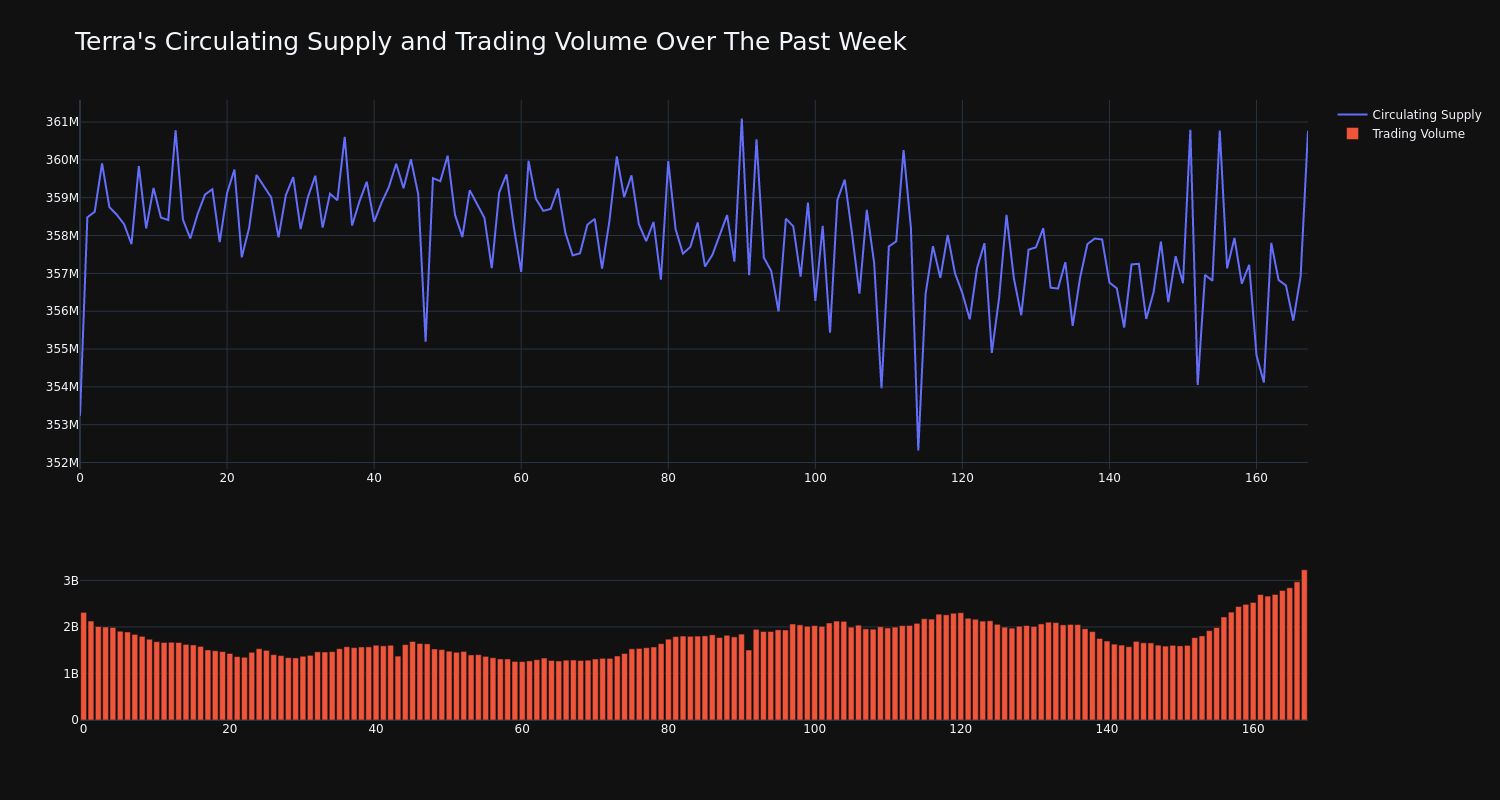Click the 353M y-axis label
This screenshot has height=800, width=1500.
(x=63, y=425)
